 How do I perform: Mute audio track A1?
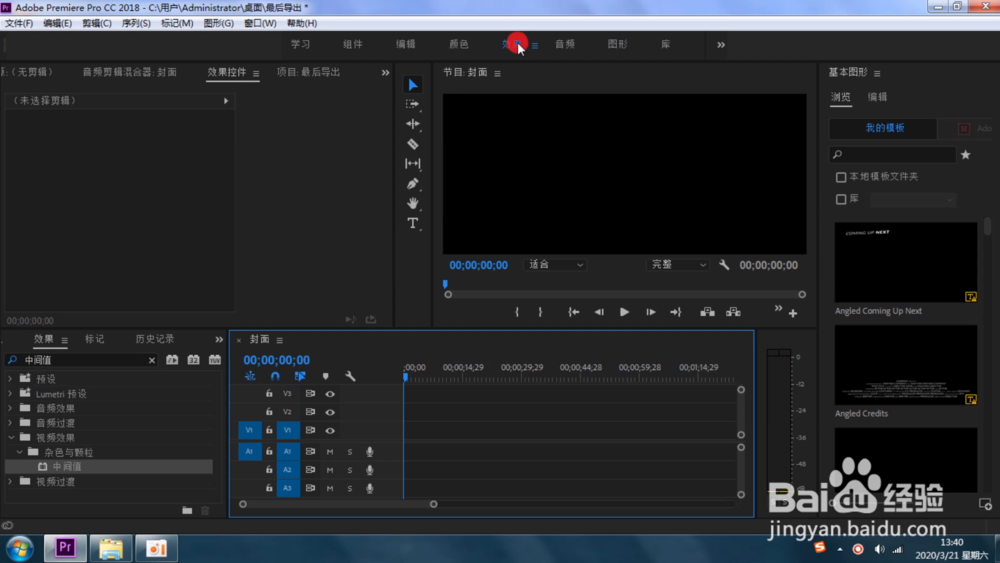point(330,452)
